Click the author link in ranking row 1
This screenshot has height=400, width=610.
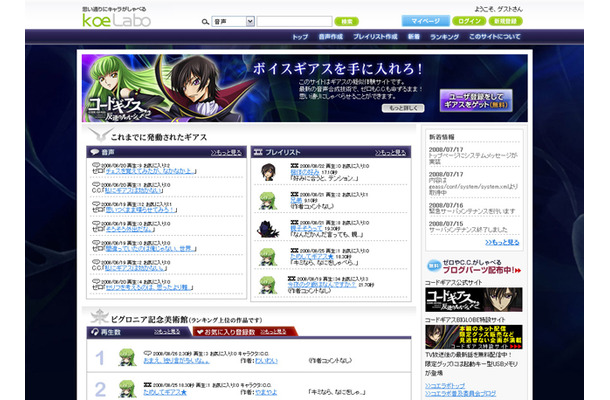[x=266, y=361]
